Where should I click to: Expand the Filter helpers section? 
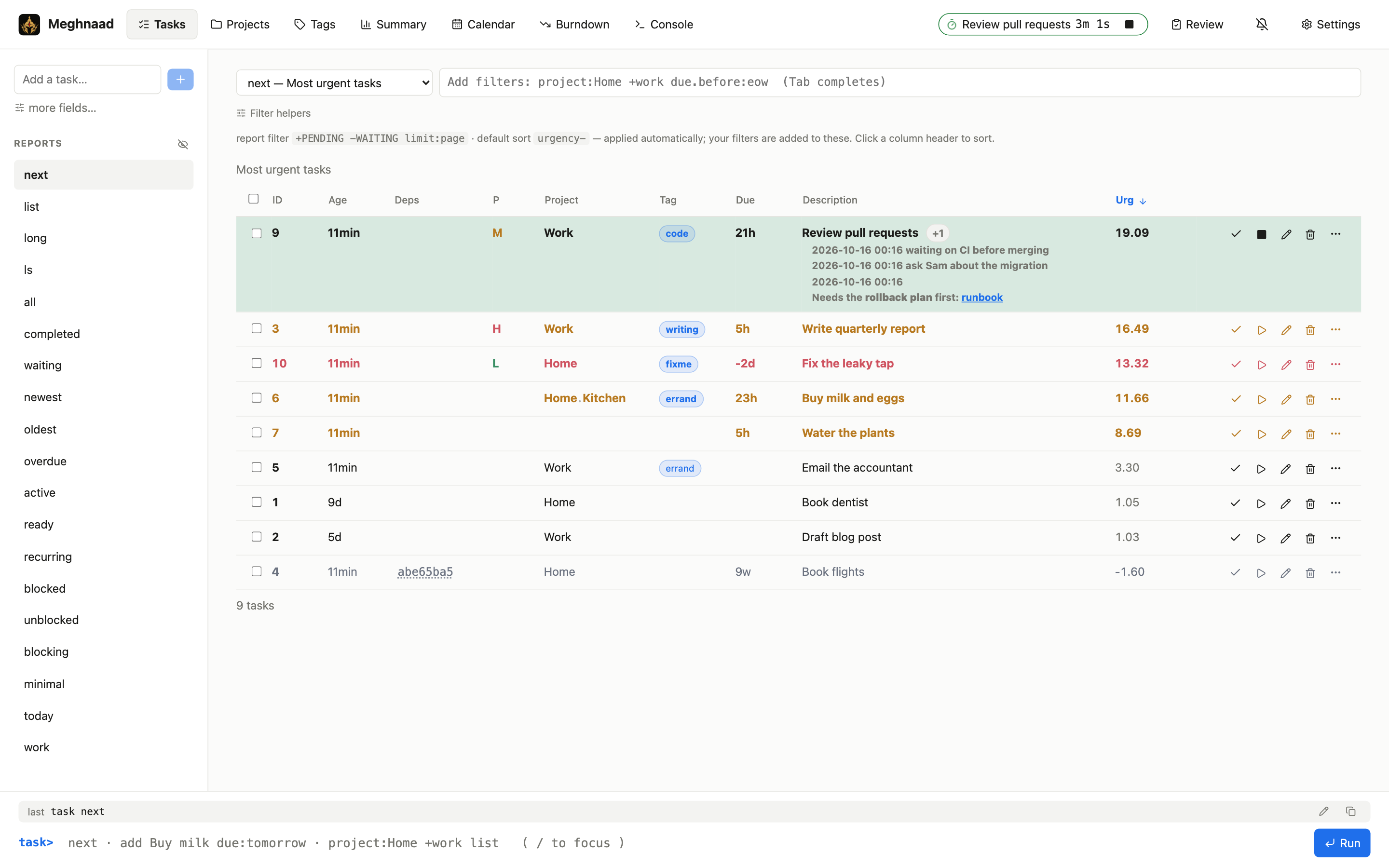pyautogui.click(x=273, y=113)
